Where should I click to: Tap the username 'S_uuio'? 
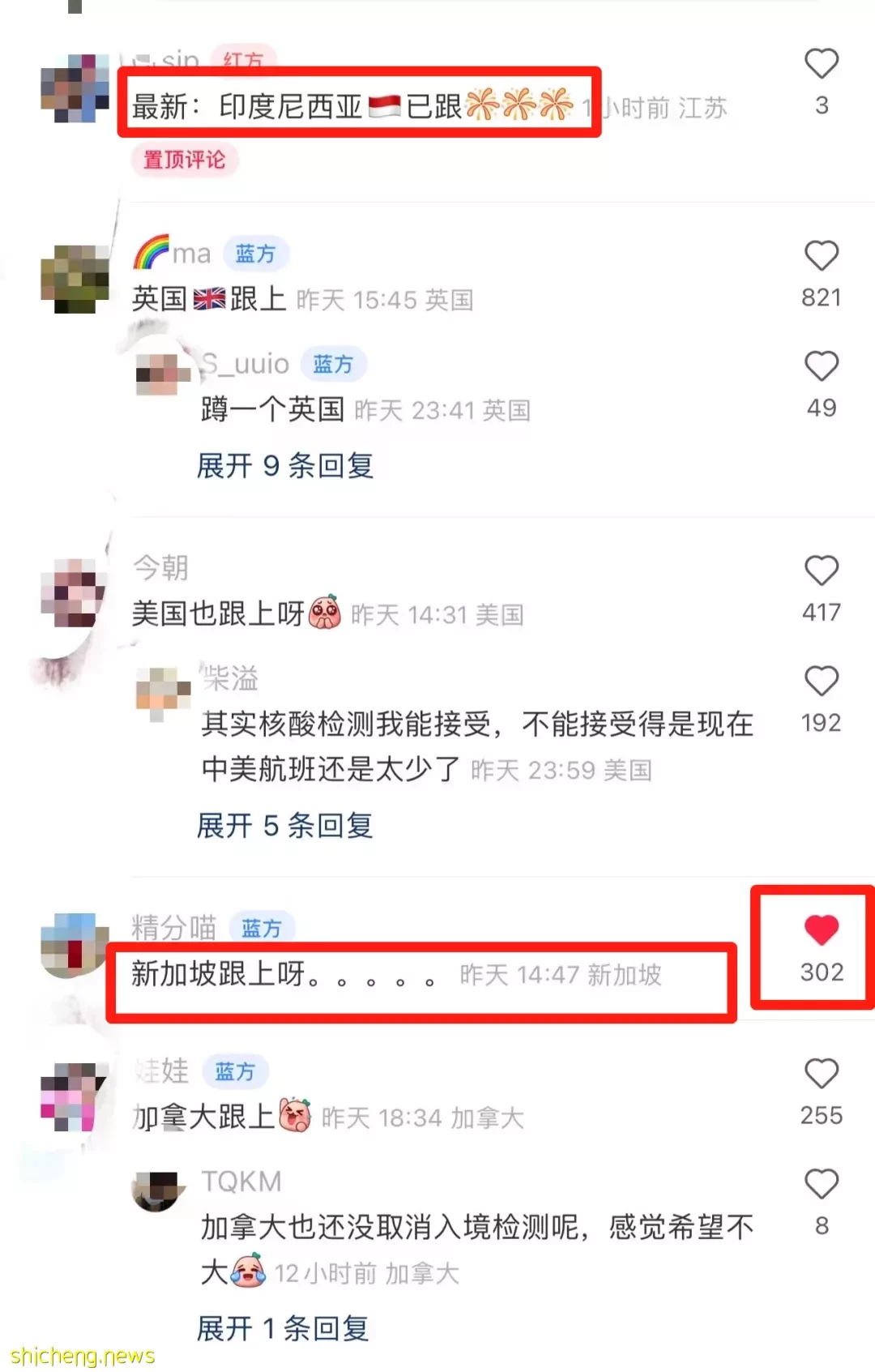[245, 364]
